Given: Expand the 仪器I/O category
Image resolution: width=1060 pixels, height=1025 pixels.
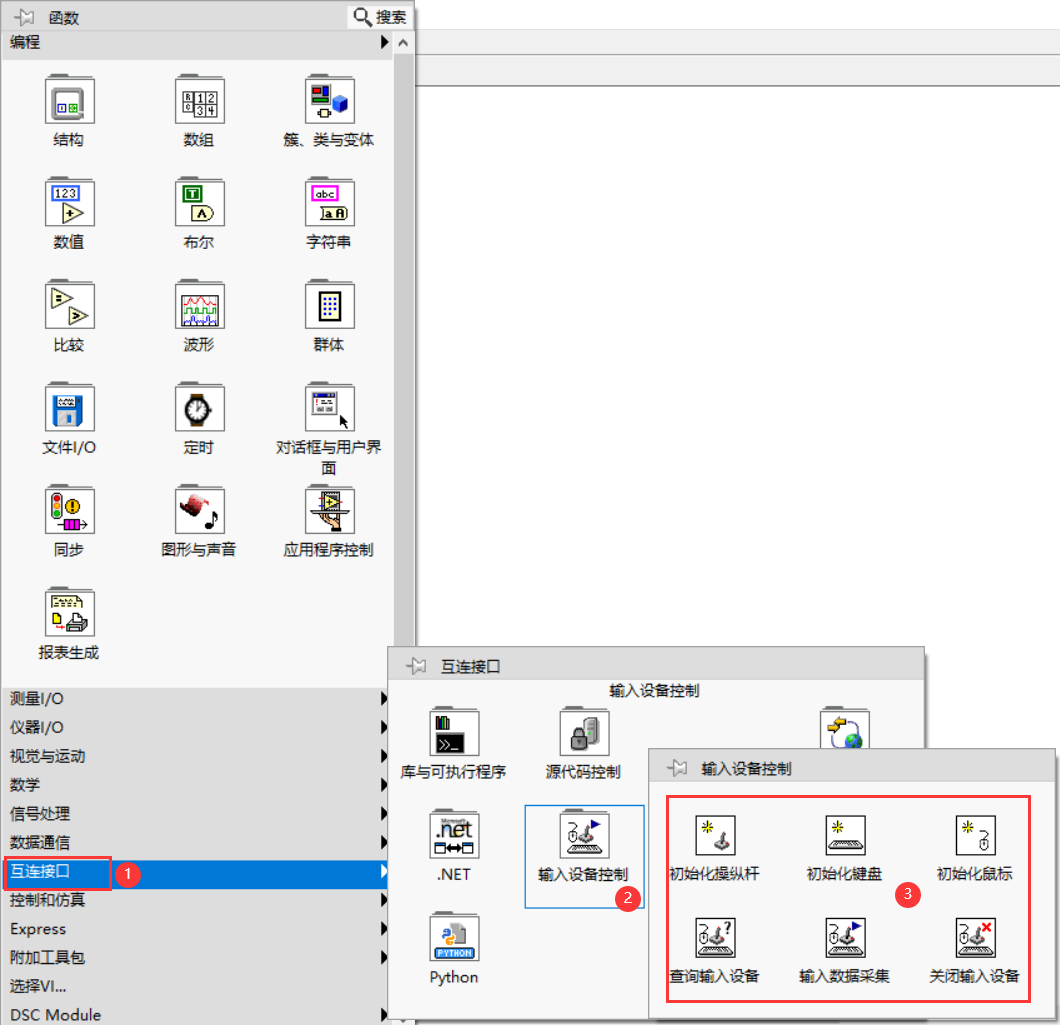Looking at the screenshot, I should 196,727.
